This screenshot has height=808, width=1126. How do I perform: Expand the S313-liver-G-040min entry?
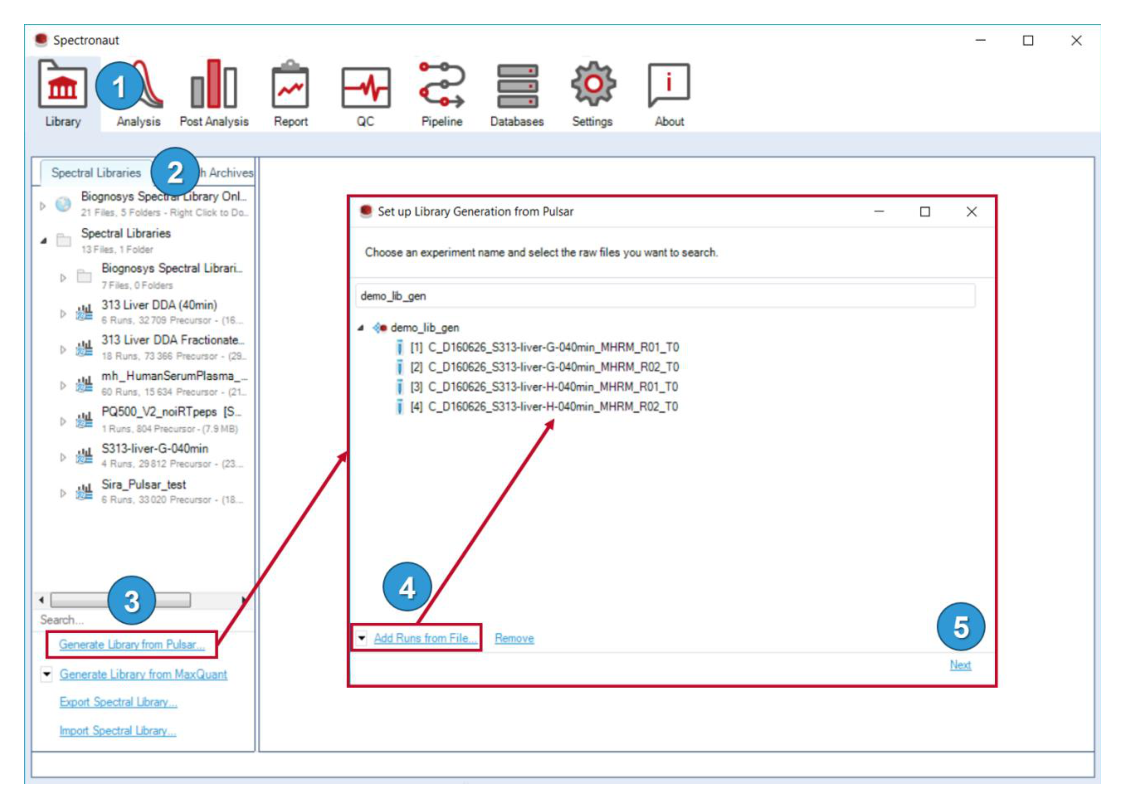(63, 458)
